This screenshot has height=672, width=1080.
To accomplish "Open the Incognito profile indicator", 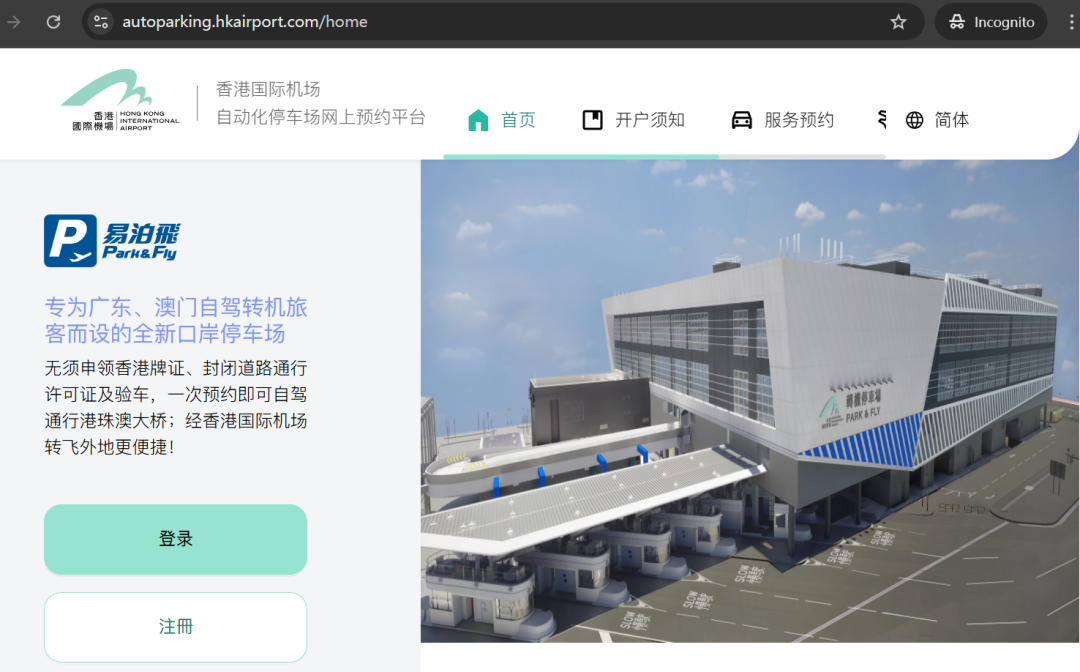I will click(990, 22).
